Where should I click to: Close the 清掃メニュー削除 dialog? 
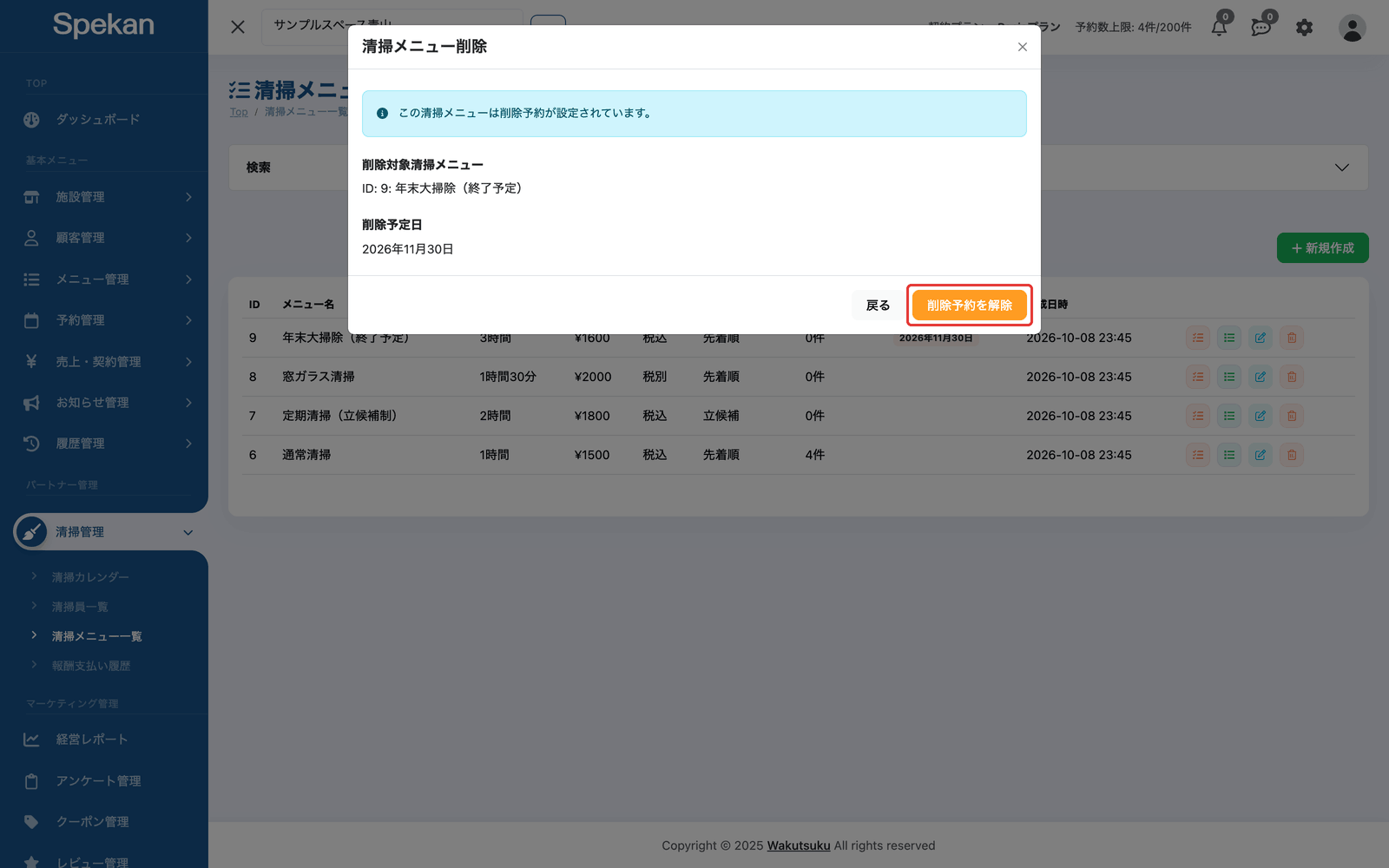click(x=1023, y=47)
